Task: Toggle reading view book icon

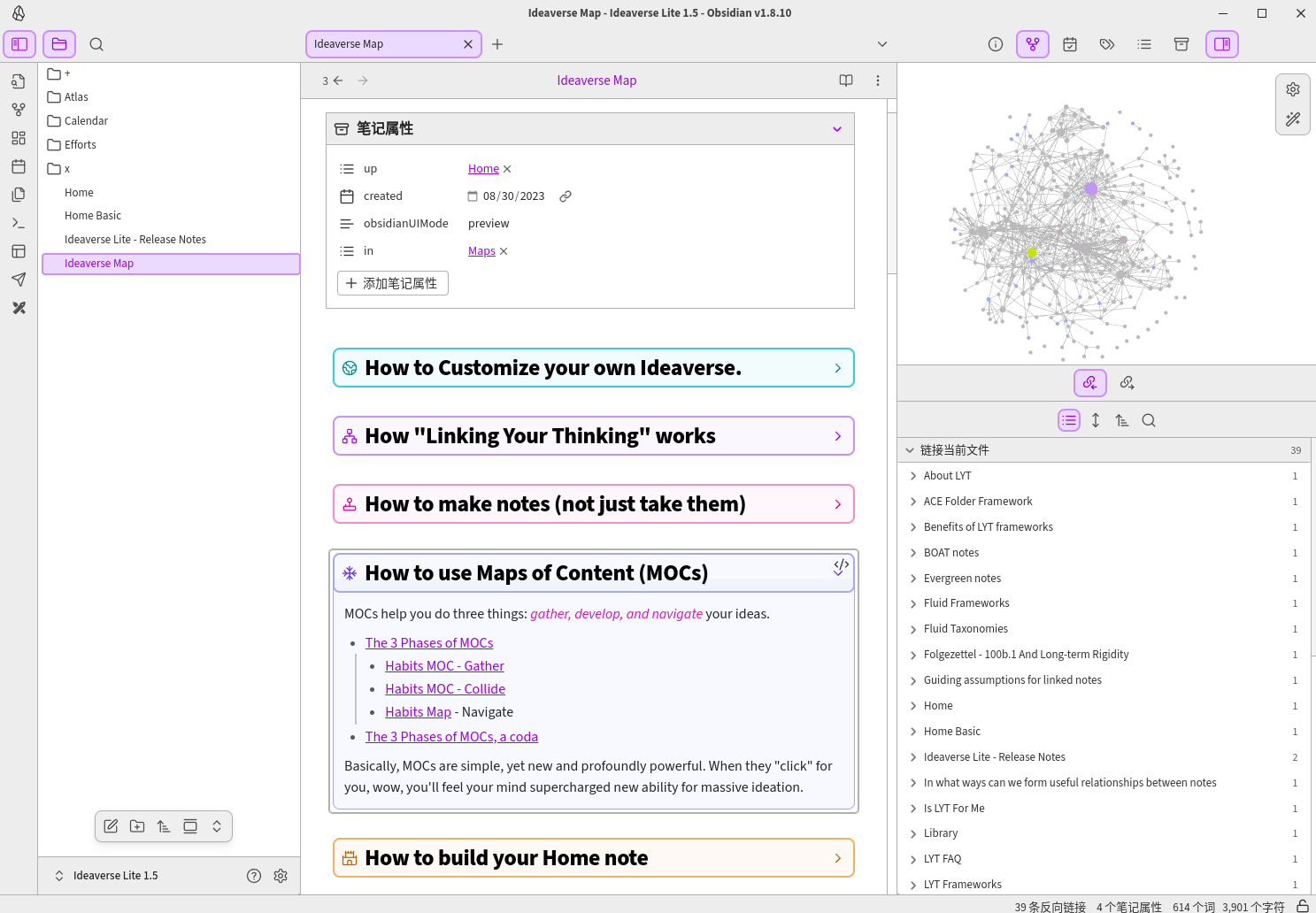Action: tap(846, 81)
